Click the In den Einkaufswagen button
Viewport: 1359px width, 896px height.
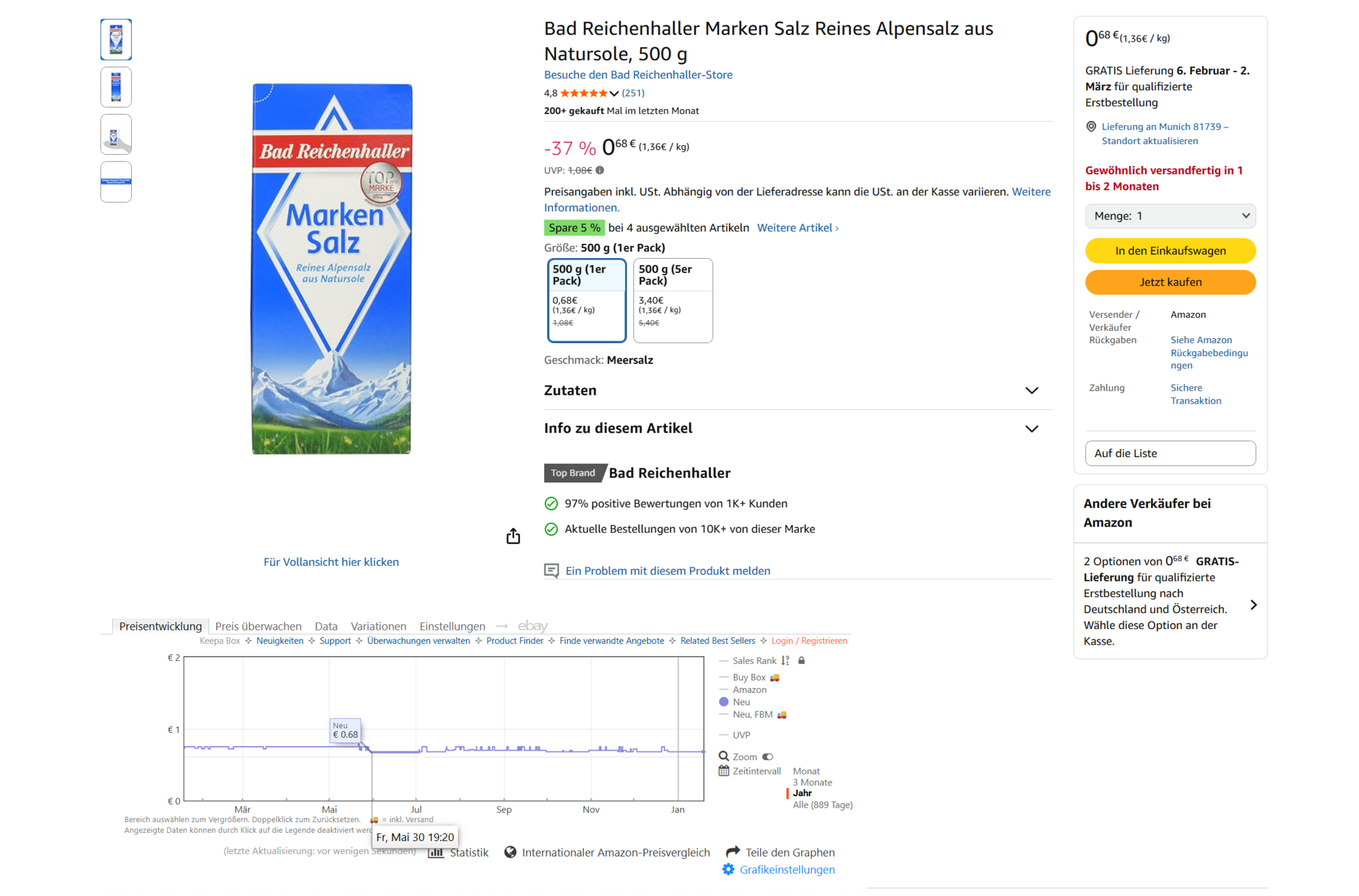coord(1170,251)
